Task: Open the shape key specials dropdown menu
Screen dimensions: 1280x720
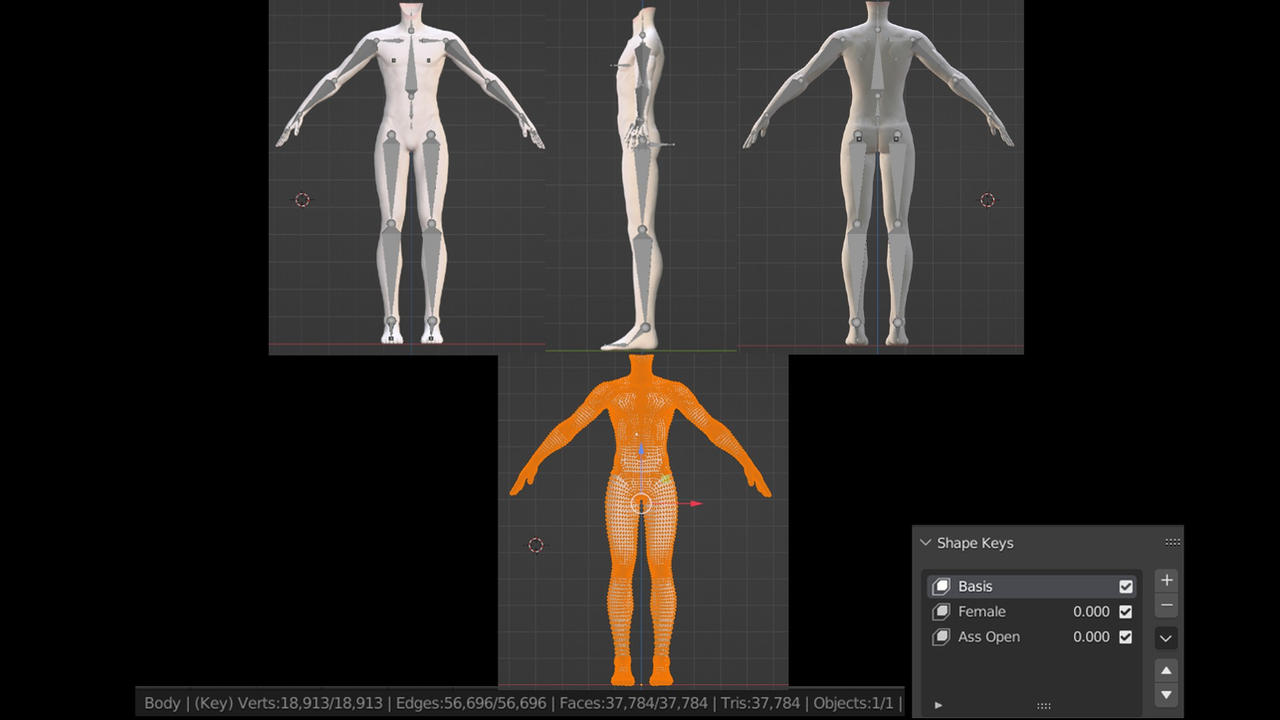Action: click(x=1166, y=638)
